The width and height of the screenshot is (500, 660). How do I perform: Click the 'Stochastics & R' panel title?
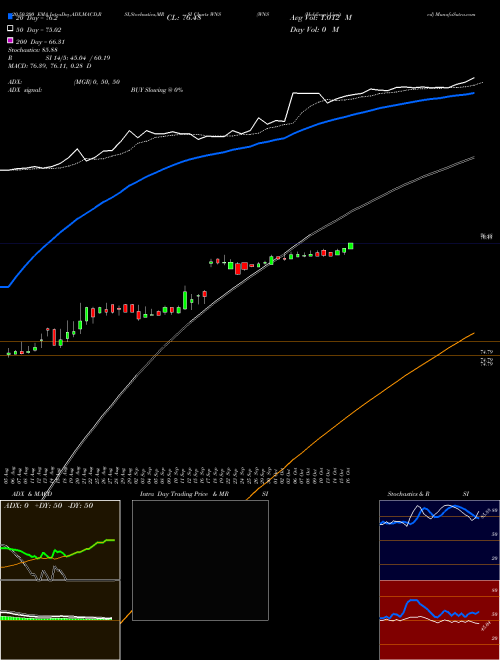click(x=408, y=494)
